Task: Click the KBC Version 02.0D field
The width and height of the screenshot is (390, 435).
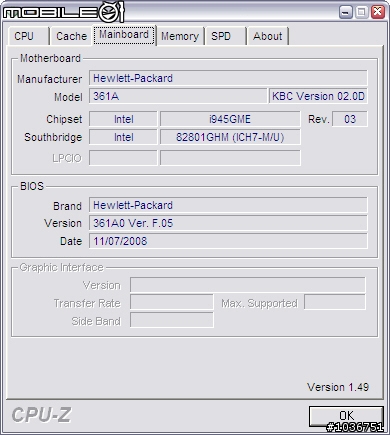Action: pos(318,96)
